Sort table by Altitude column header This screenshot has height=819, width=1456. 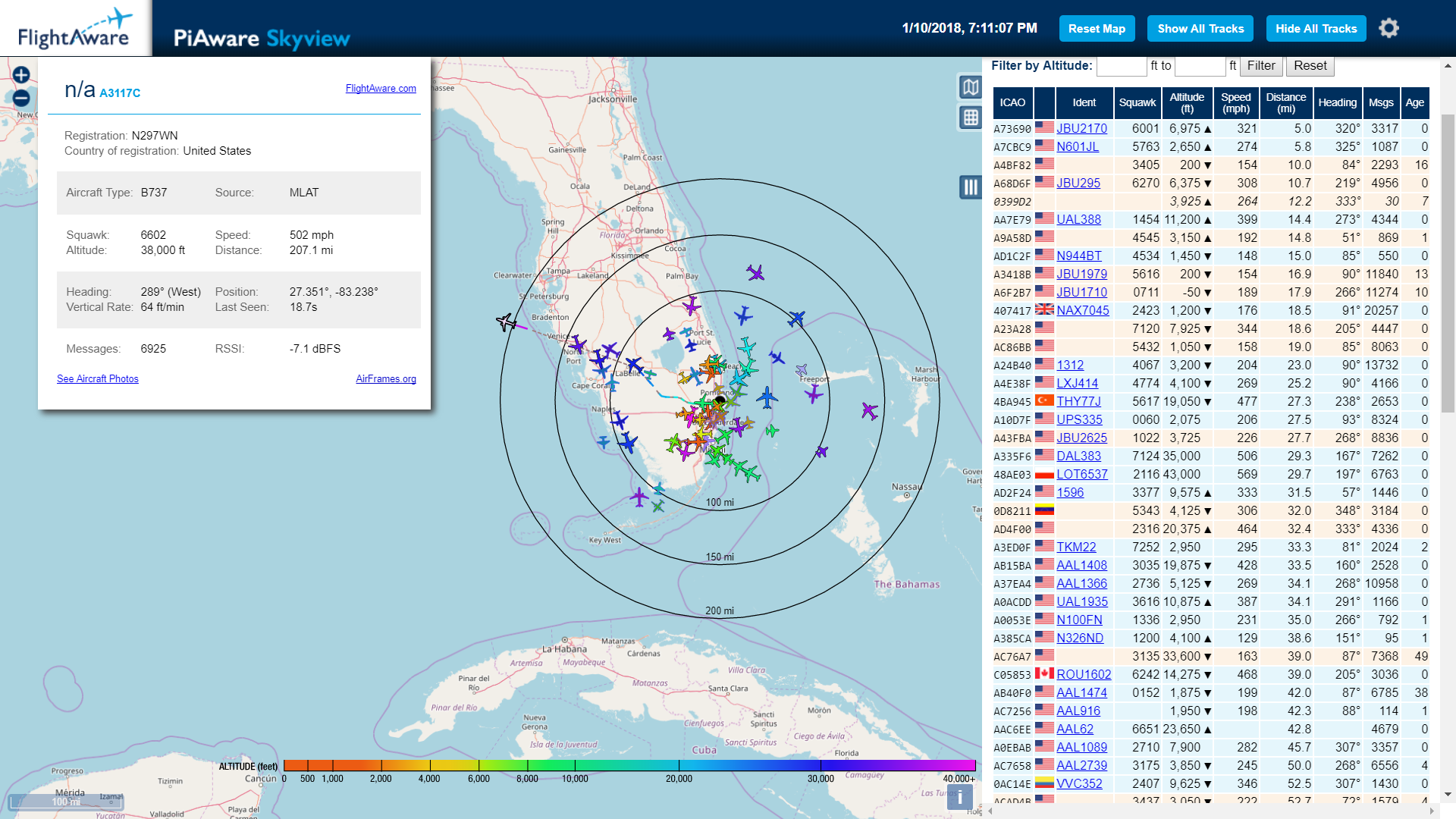(x=1186, y=102)
